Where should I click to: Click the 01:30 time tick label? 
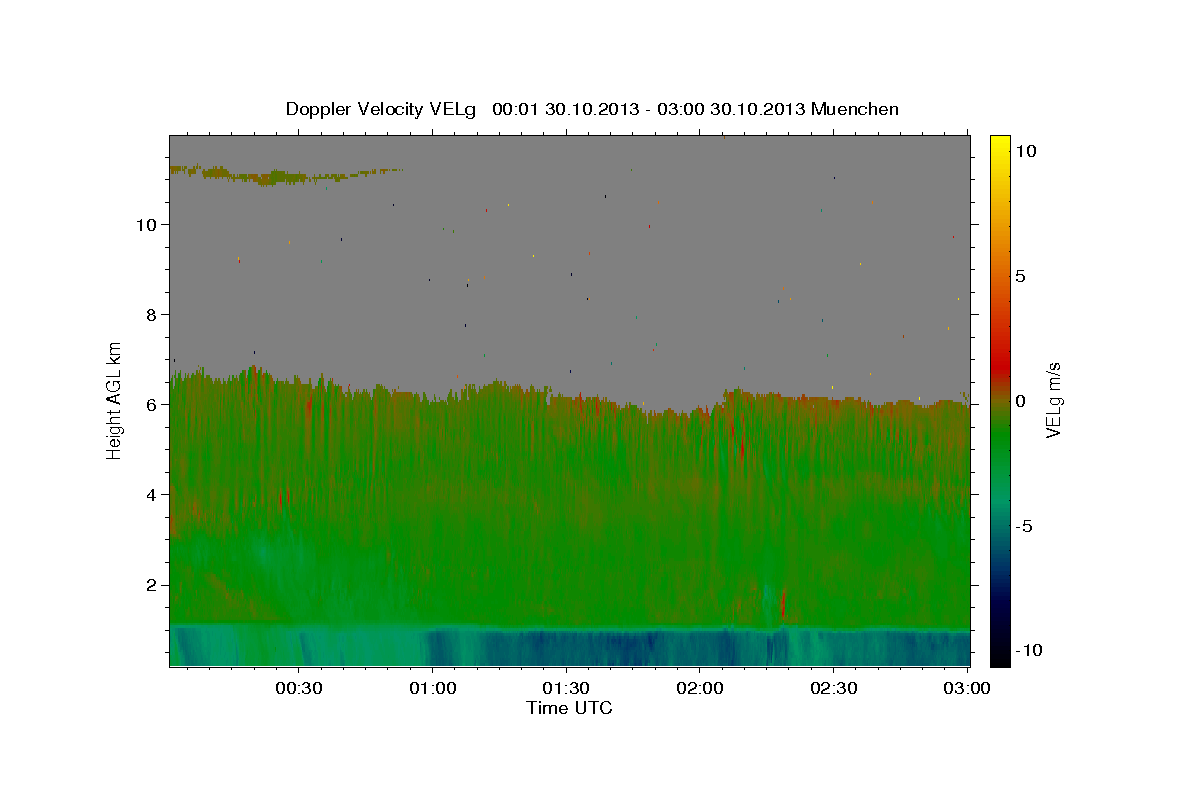(x=566, y=688)
